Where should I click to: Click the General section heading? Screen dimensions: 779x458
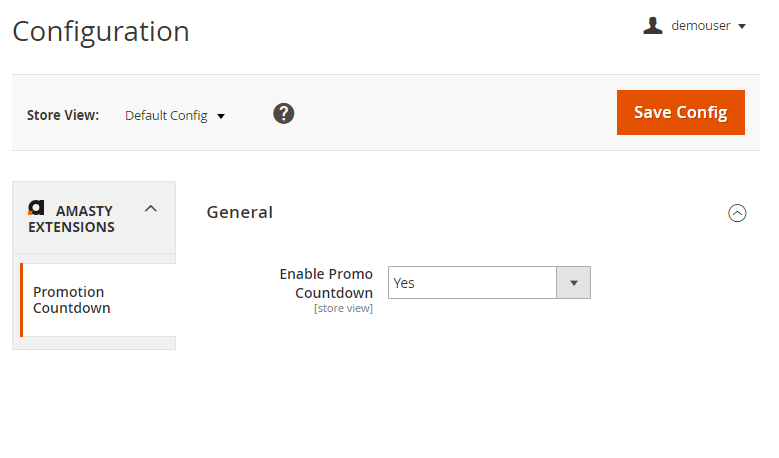tap(240, 212)
